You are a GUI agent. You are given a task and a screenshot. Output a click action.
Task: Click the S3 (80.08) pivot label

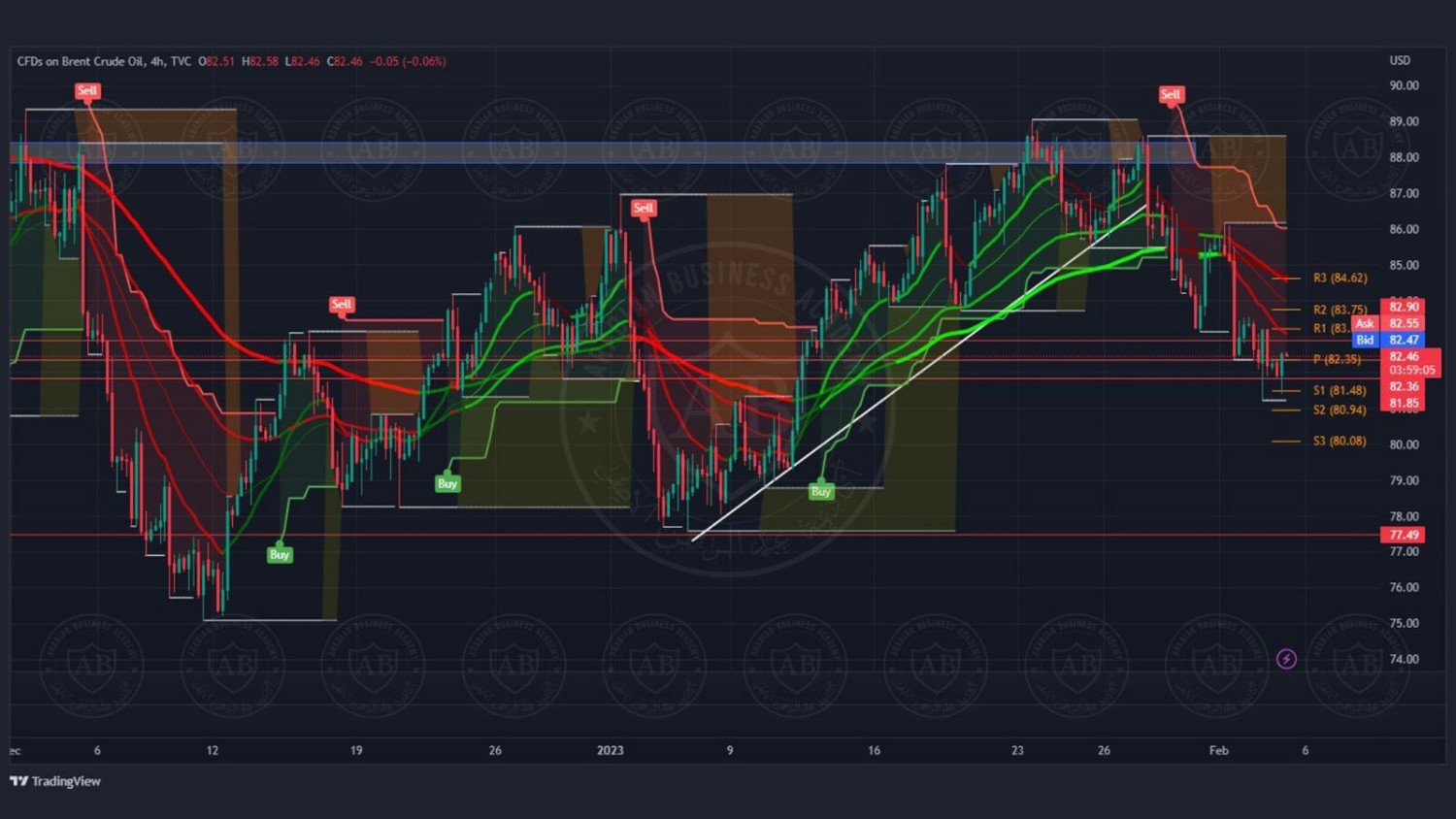coord(1340,441)
